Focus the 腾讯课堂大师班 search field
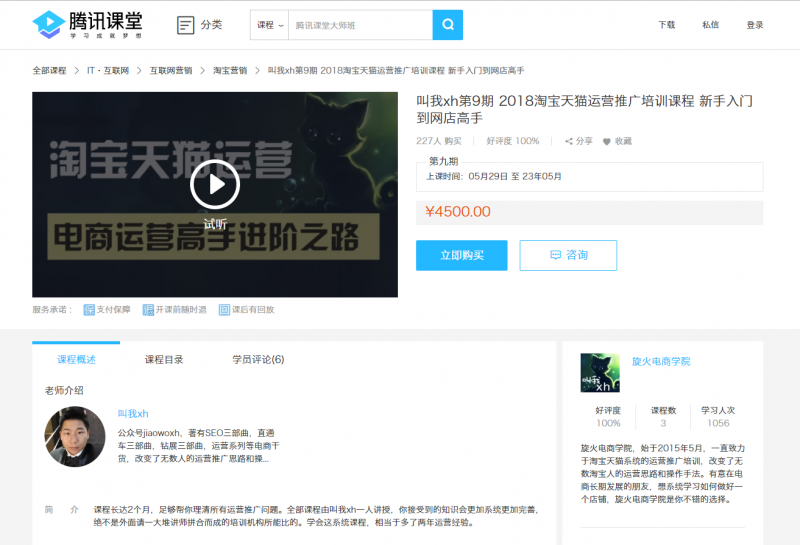Viewport: 800px width, 545px height. point(360,25)
